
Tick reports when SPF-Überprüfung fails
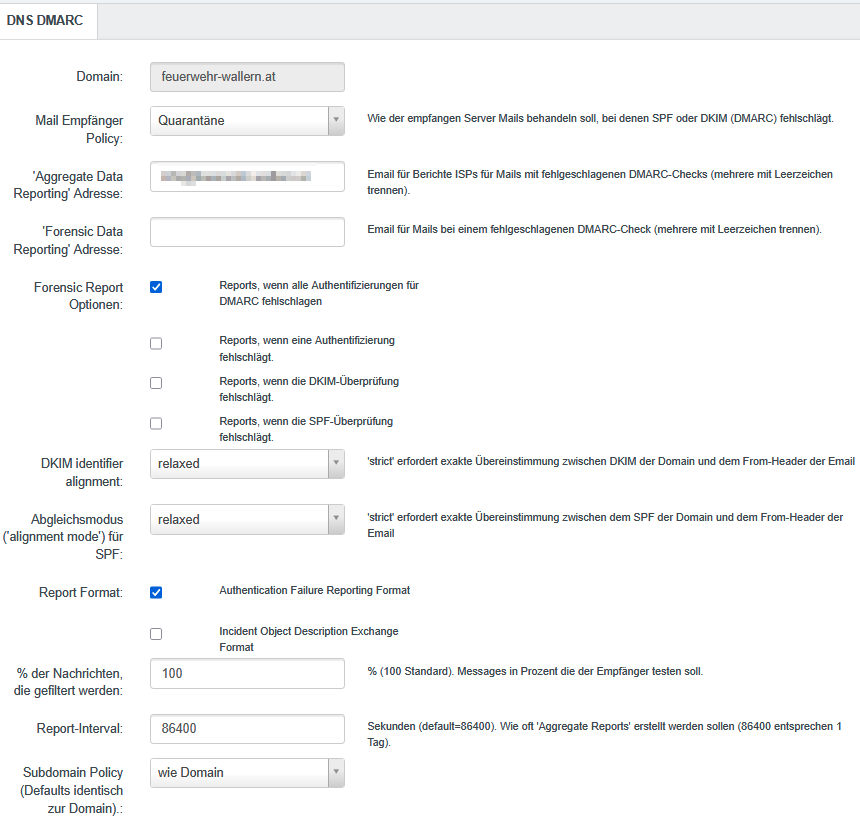tap(156, 424)
